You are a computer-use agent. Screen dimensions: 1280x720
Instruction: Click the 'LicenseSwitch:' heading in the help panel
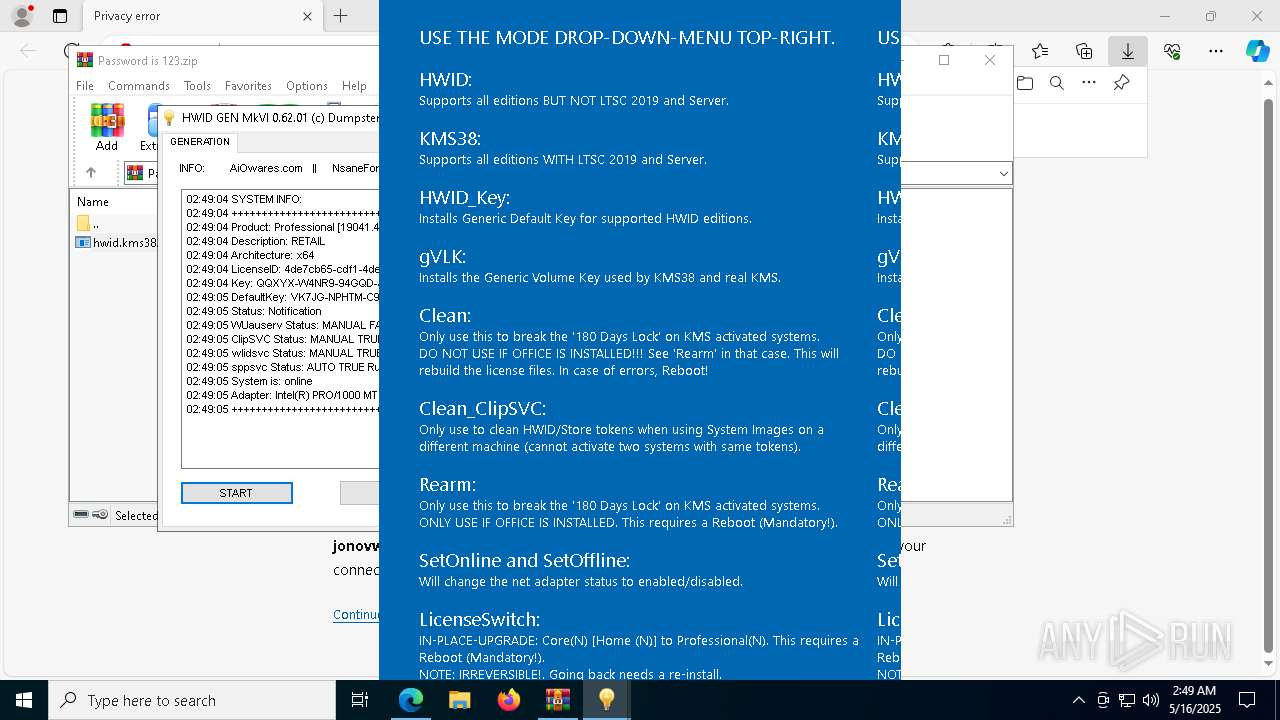coord(479,619)
